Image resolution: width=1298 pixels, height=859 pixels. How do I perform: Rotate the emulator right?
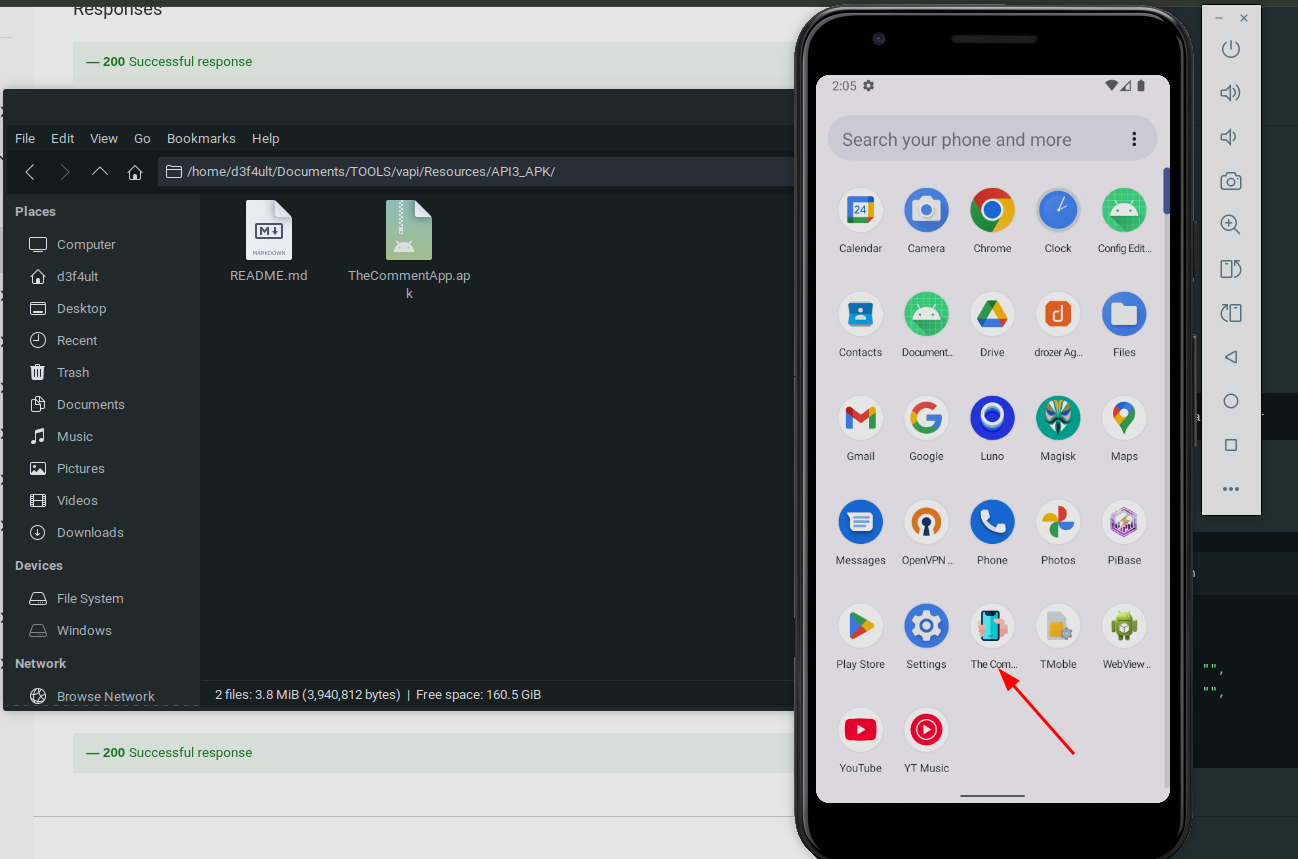[x=1231, y=313]
